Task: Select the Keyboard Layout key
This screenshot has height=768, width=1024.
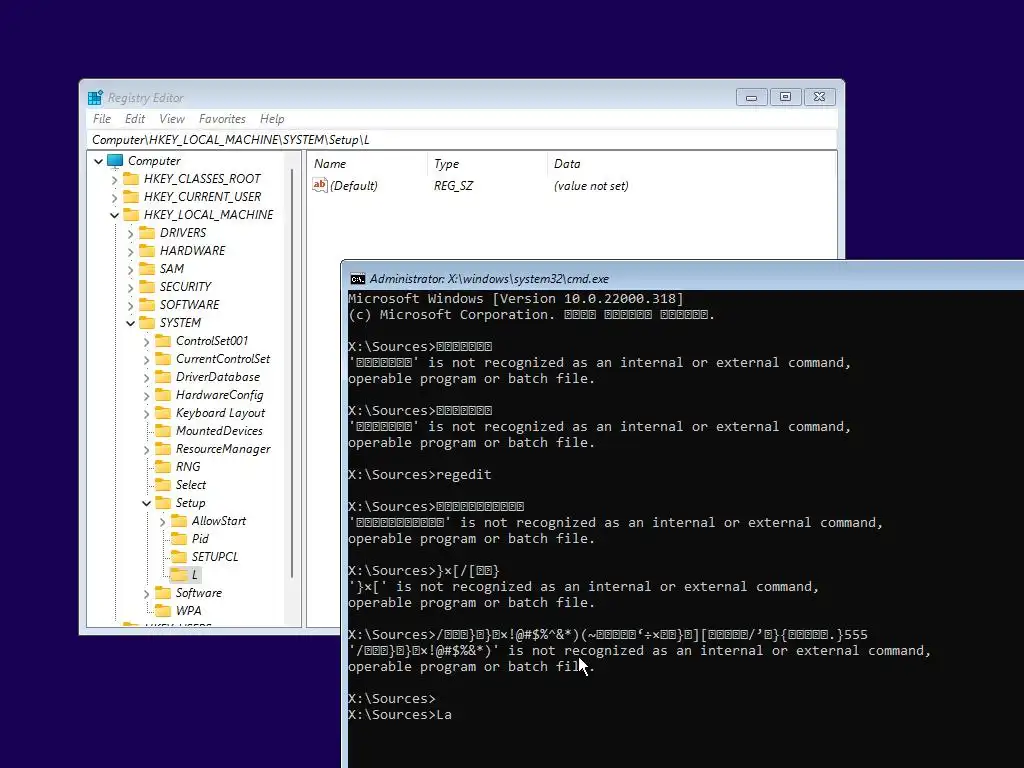Action: [220, 413]
